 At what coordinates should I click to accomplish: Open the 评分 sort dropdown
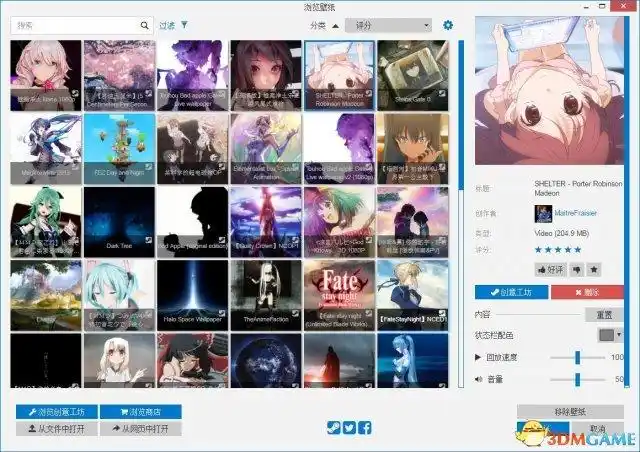(x=388, y=25)
